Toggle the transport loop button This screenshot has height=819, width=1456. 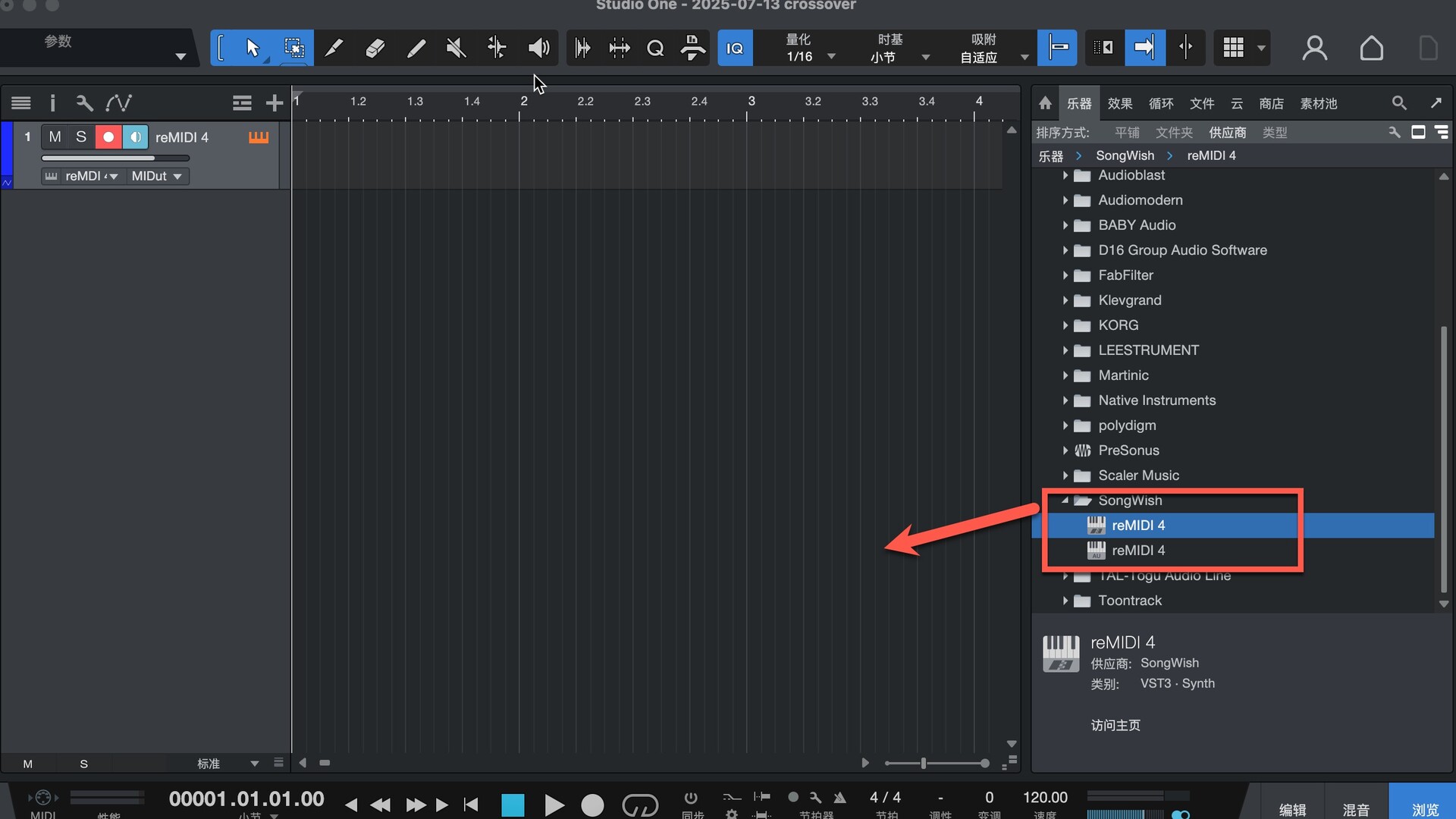click(640, 805)
